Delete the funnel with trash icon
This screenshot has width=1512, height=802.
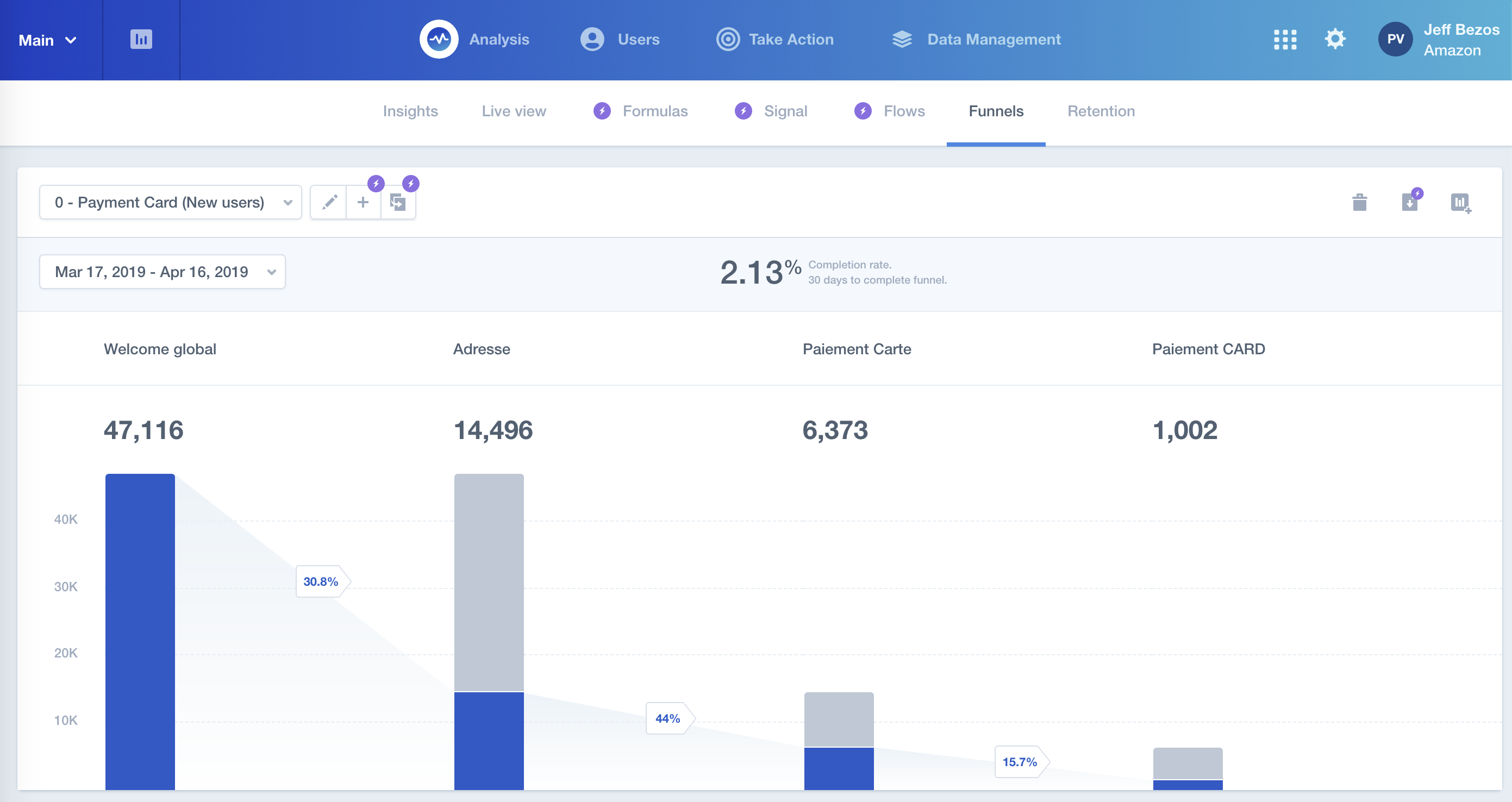point(1359,203)
